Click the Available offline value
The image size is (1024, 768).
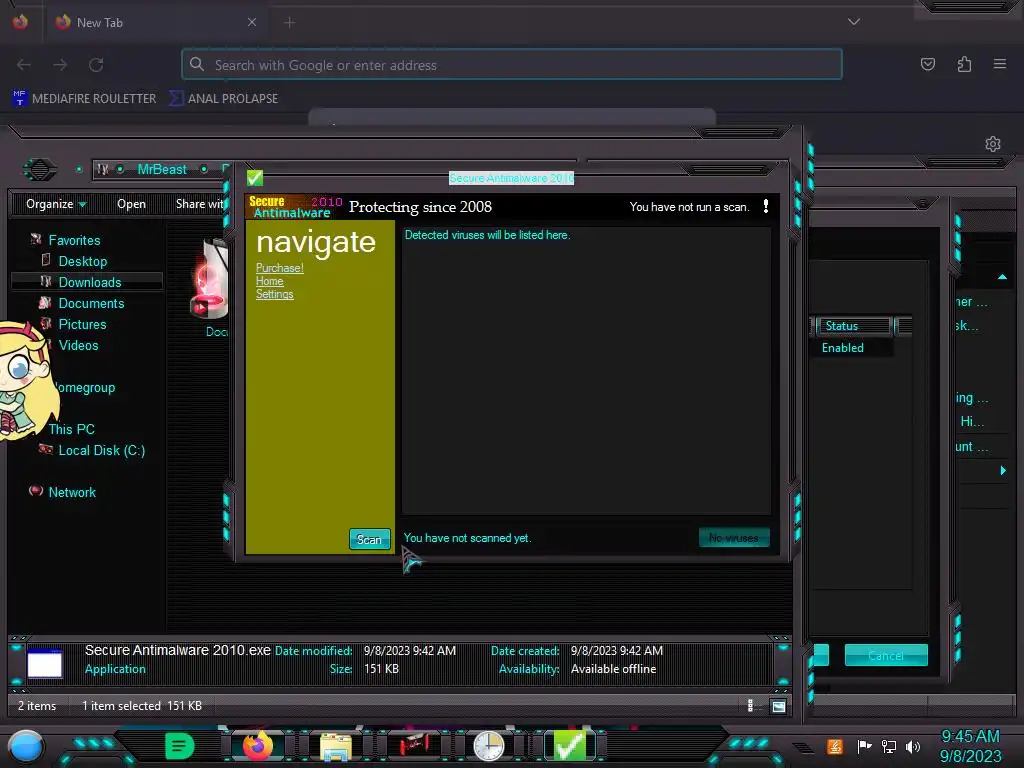(613, 669)
